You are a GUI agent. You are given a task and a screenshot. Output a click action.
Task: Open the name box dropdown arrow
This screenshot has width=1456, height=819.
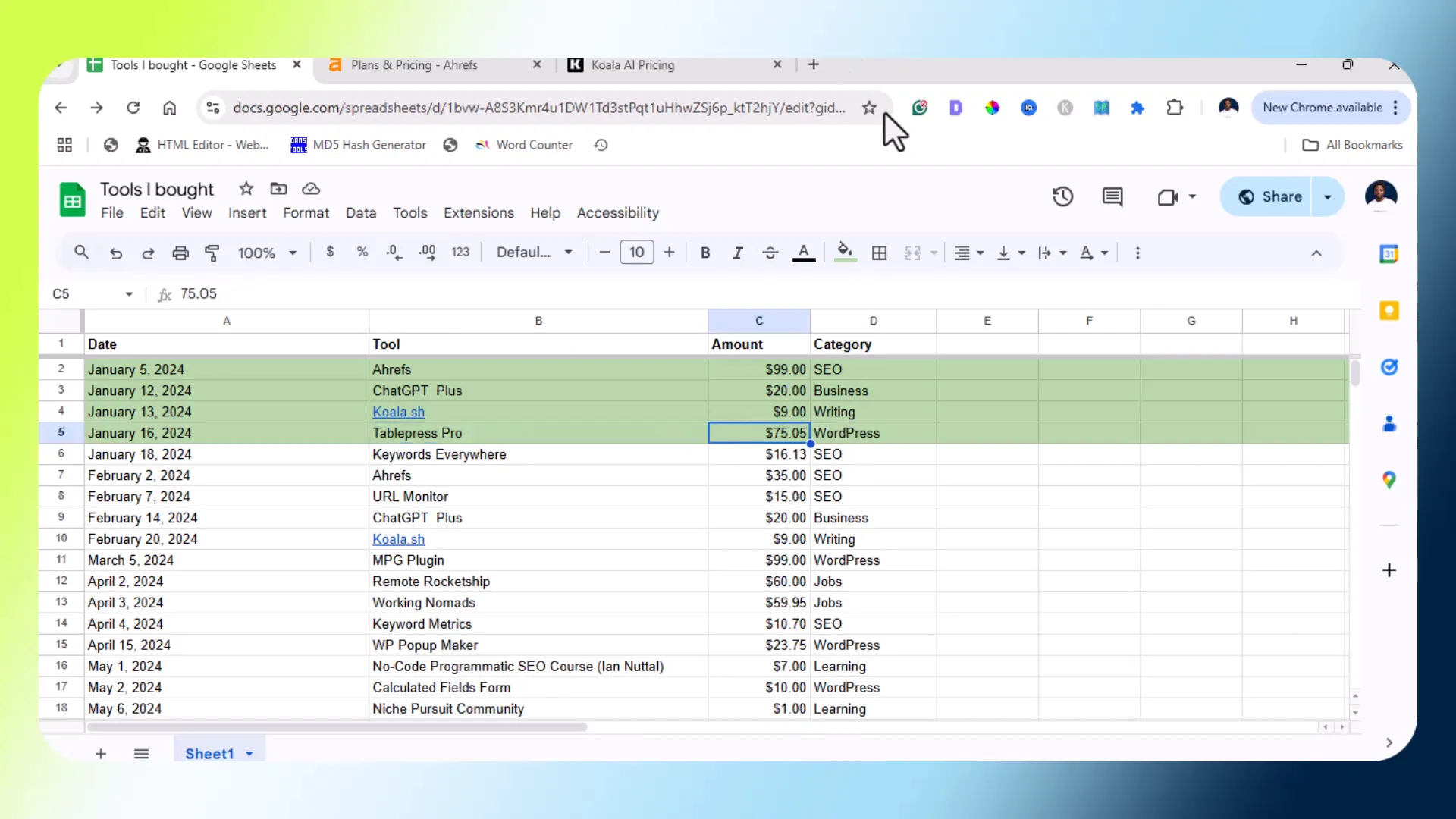129,294
